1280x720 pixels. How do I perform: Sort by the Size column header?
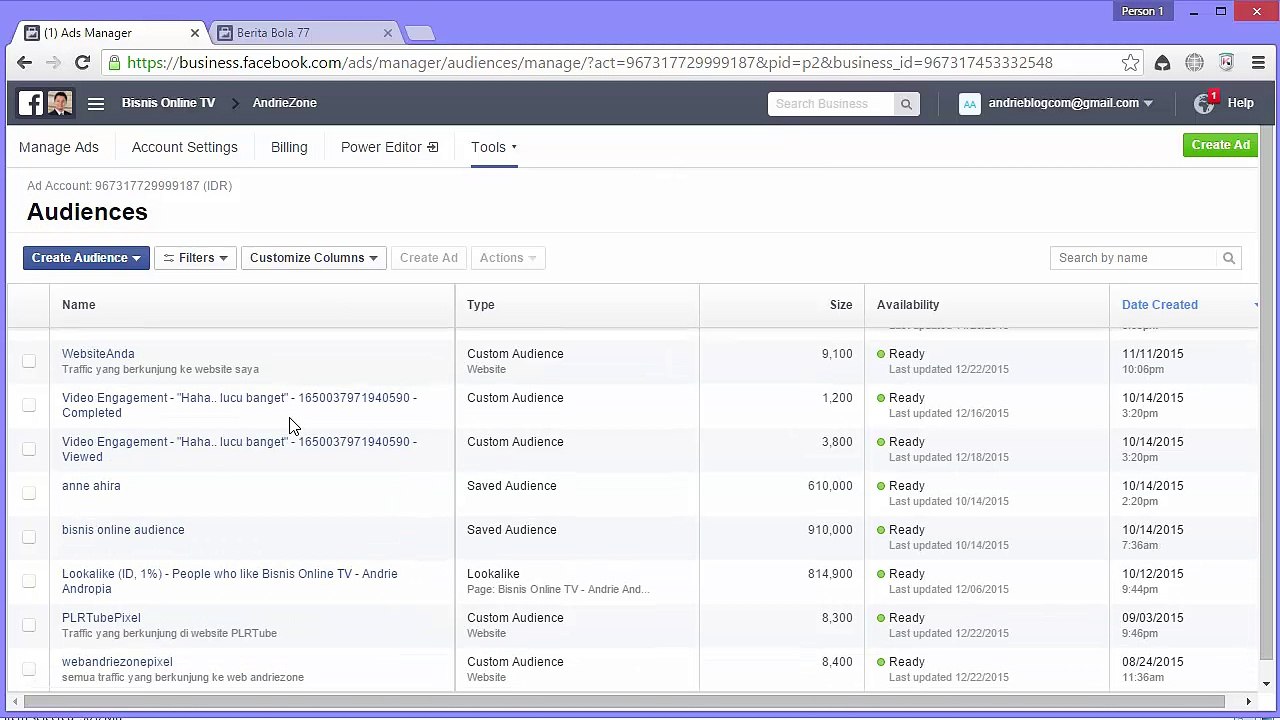841,305
